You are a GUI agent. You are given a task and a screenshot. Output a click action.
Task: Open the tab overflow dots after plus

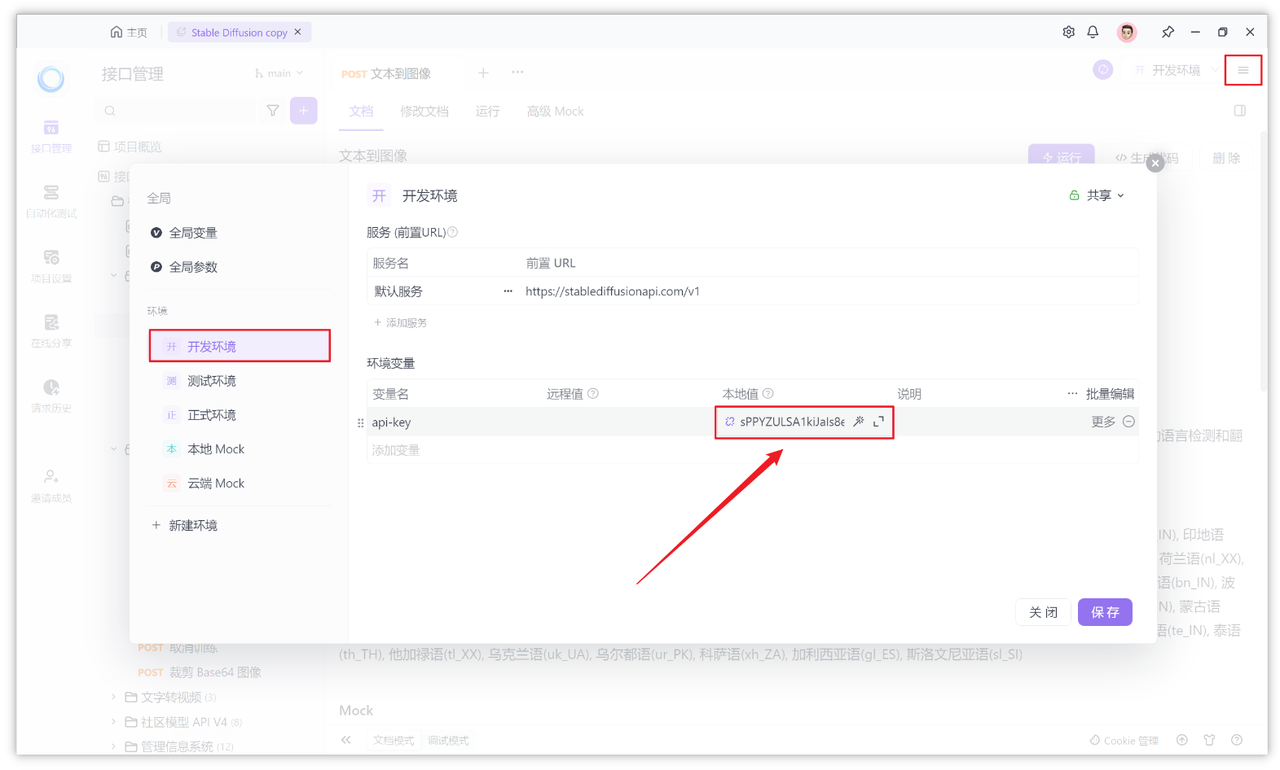tap(517, 72)
